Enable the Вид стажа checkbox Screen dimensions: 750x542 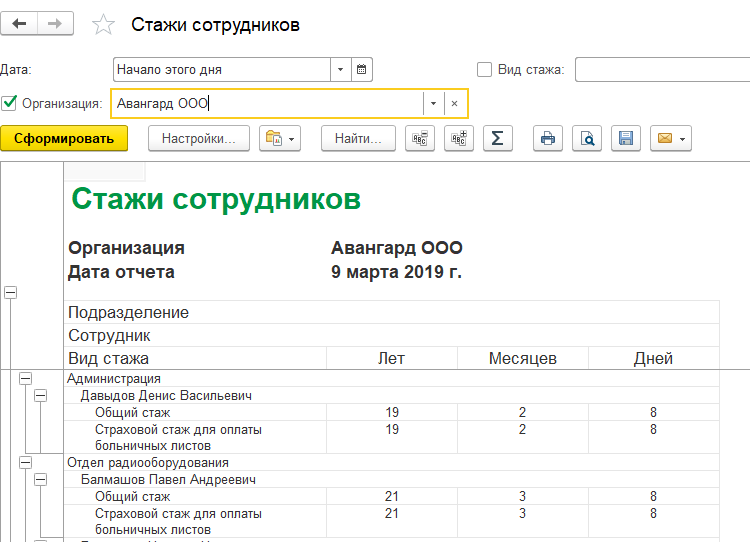pyautogui.click(x=485, y=70)
